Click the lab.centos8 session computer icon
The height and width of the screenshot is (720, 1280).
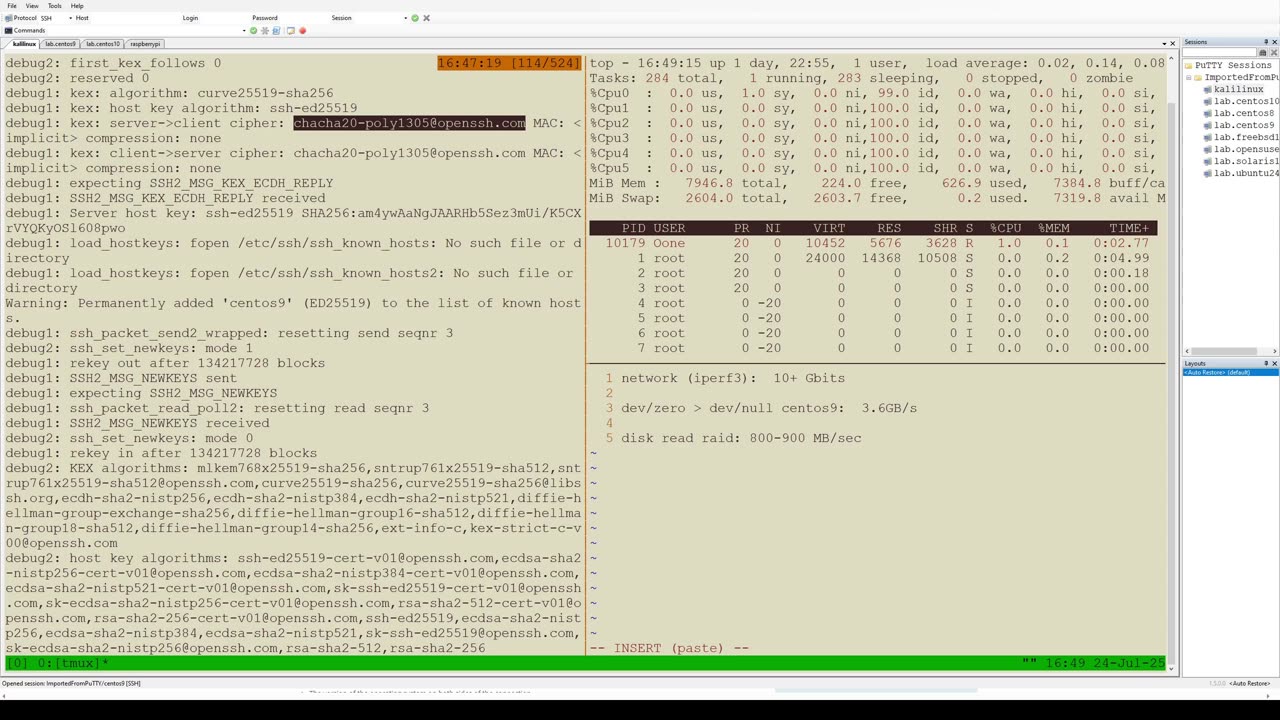pyautogui.click(x=1207, y=113)
